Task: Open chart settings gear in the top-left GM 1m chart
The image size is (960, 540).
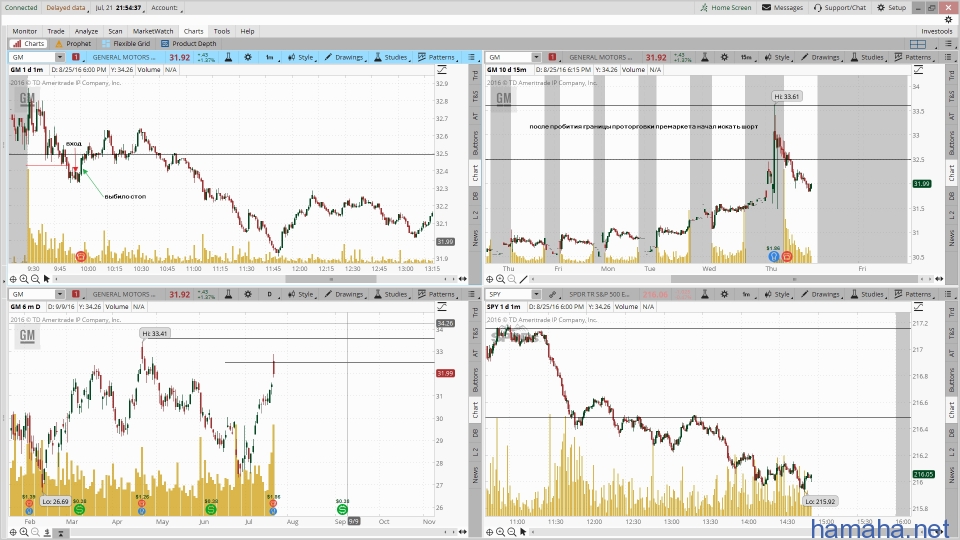Action: pos(248,57)
